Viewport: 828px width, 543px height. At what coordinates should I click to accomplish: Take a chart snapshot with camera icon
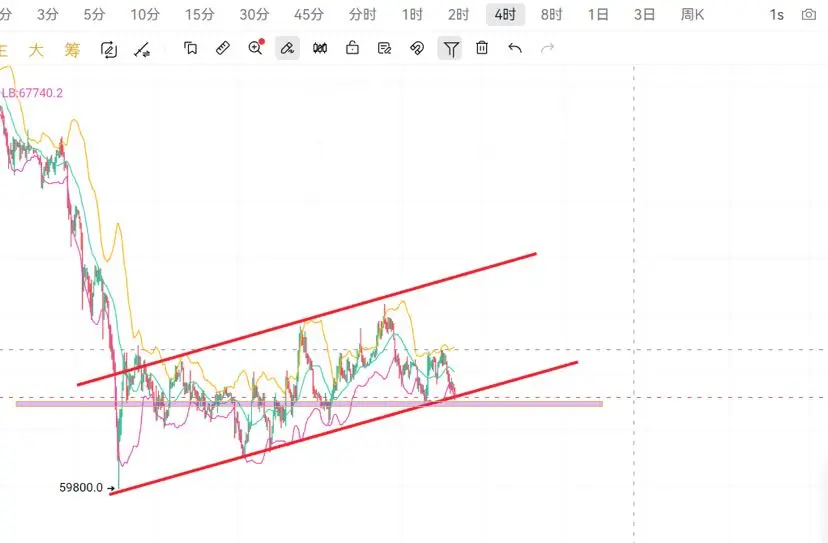pos(808,15)
